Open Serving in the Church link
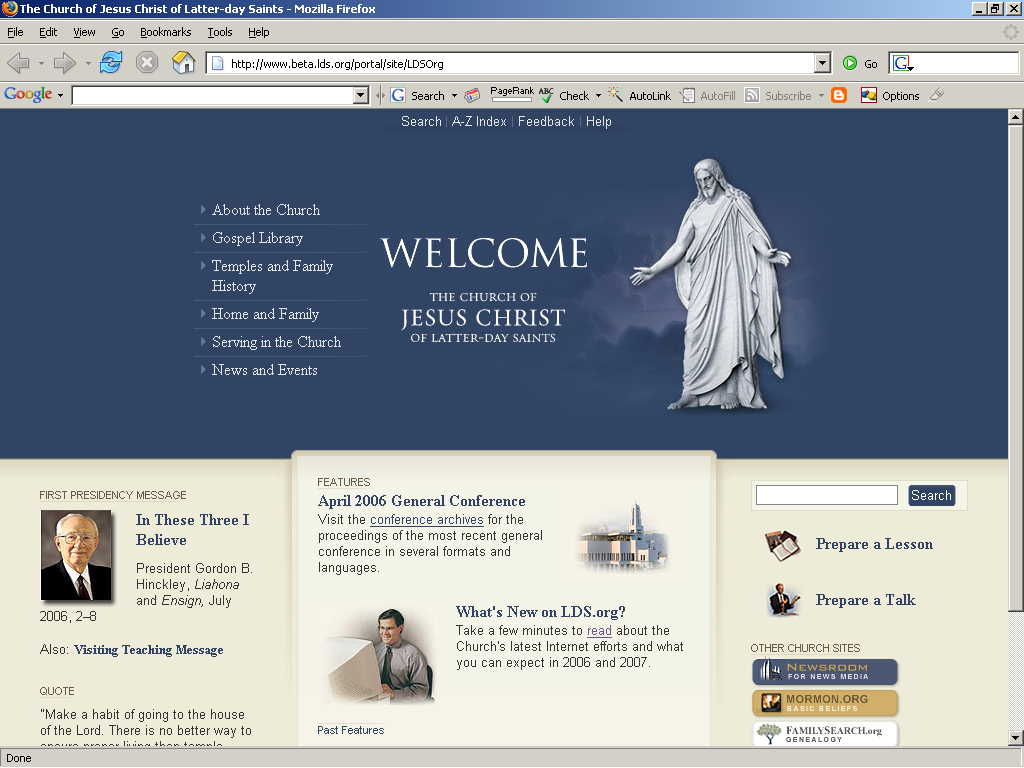Screen dimensions: 1024x768 coord(276,342)
